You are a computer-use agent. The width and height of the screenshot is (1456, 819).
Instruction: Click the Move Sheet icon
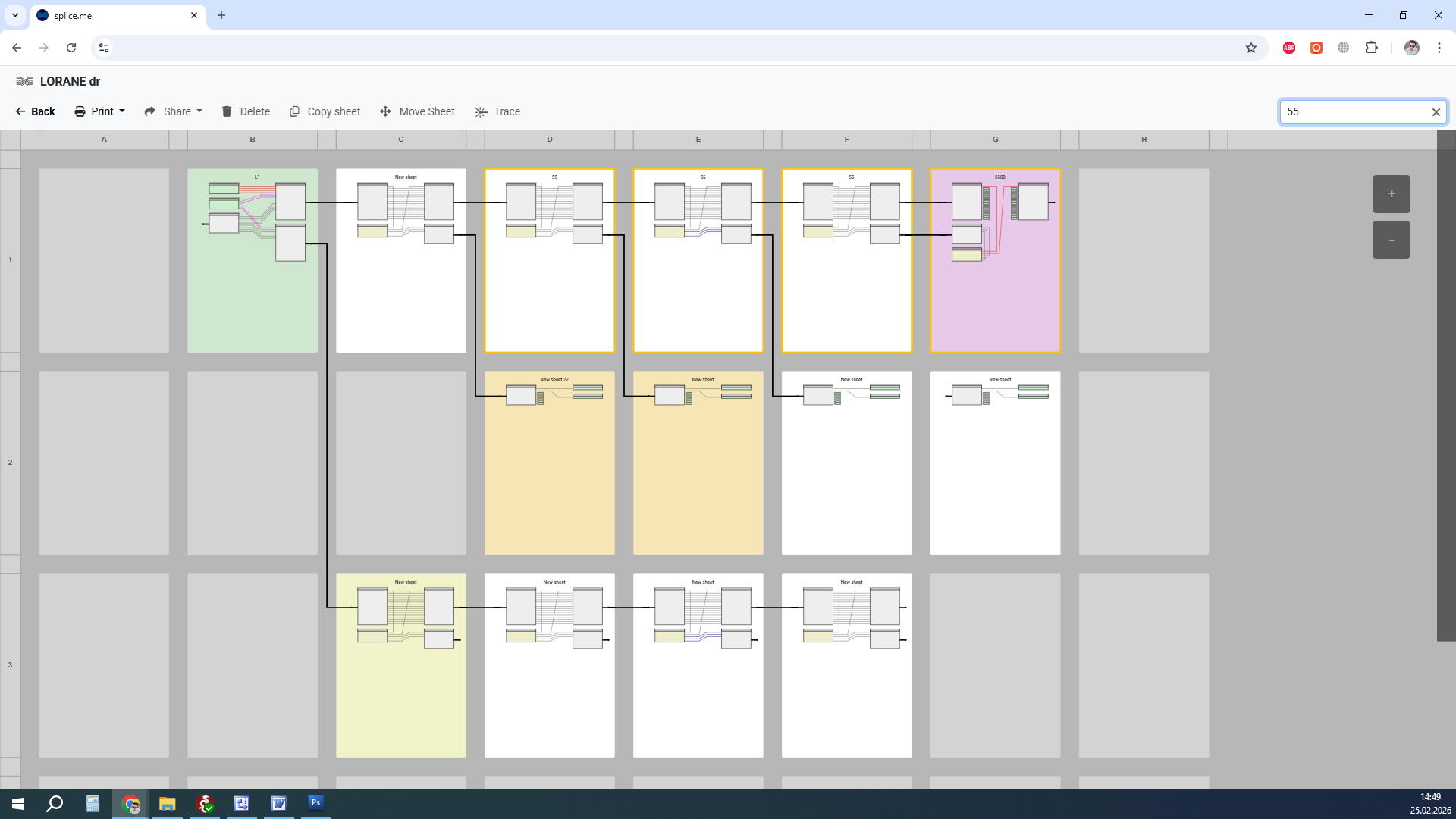pyautogui.click(x=385, y=111)
